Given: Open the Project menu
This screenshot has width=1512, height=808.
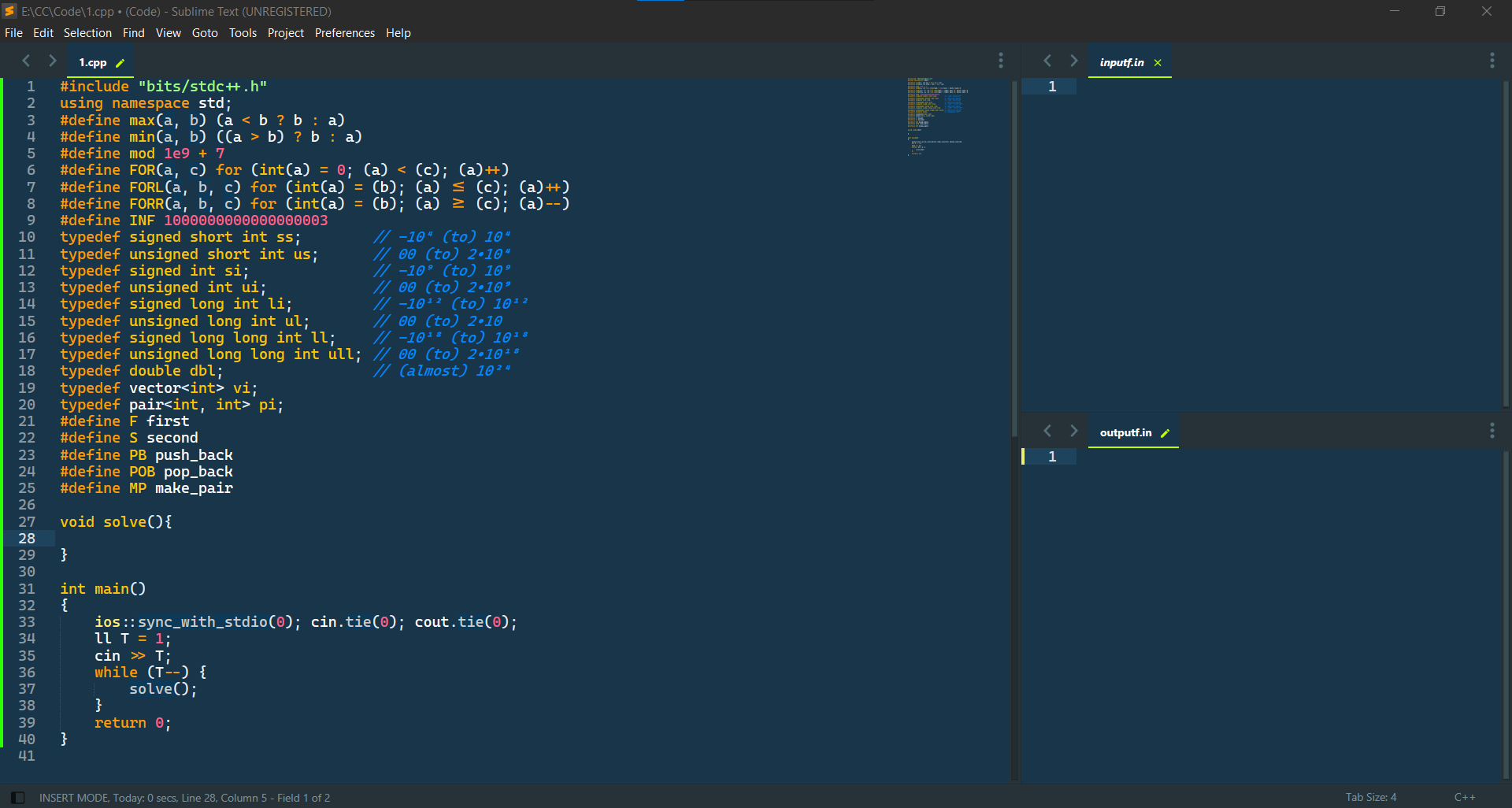Looking at the screenshot, I should 286,33.
